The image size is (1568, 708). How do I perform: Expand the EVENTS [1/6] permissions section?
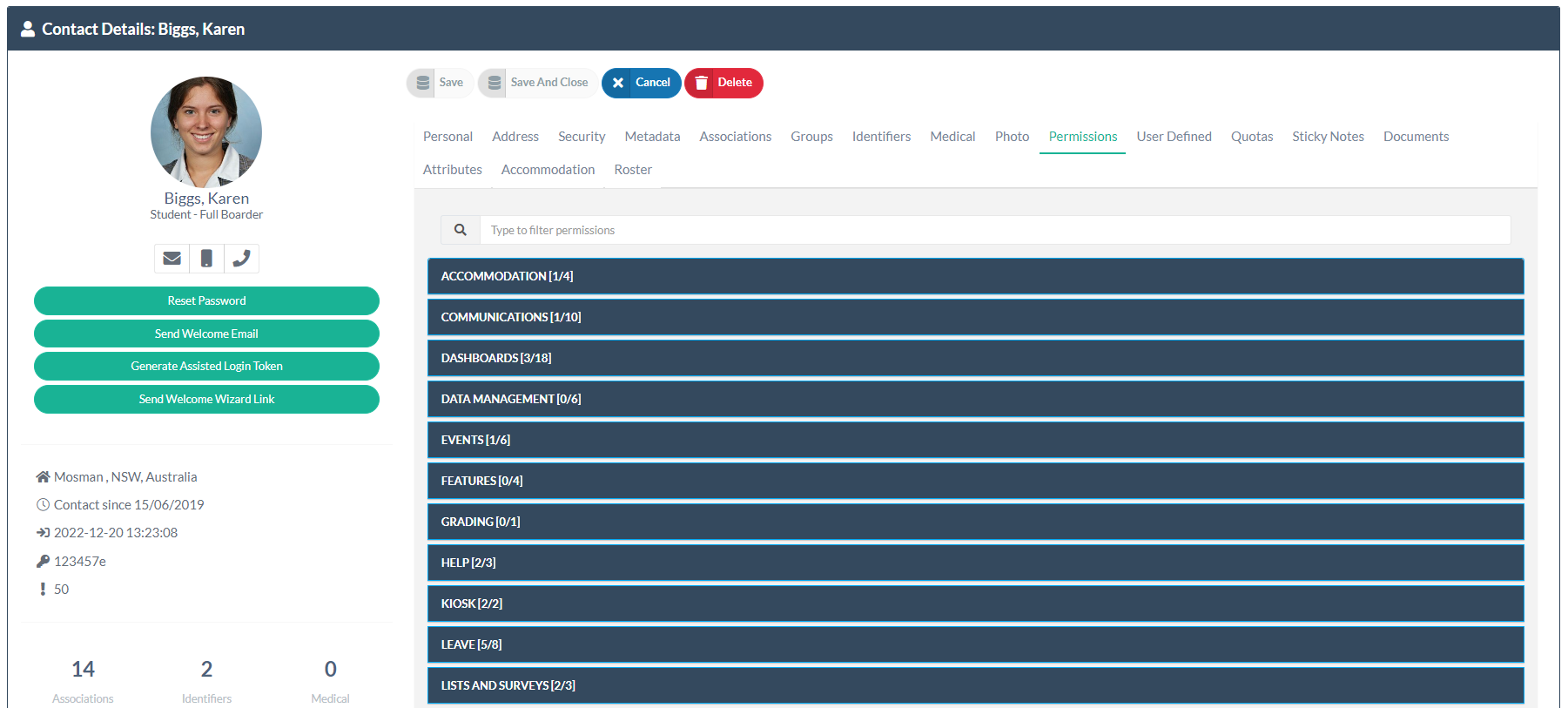tap(976, 440)
